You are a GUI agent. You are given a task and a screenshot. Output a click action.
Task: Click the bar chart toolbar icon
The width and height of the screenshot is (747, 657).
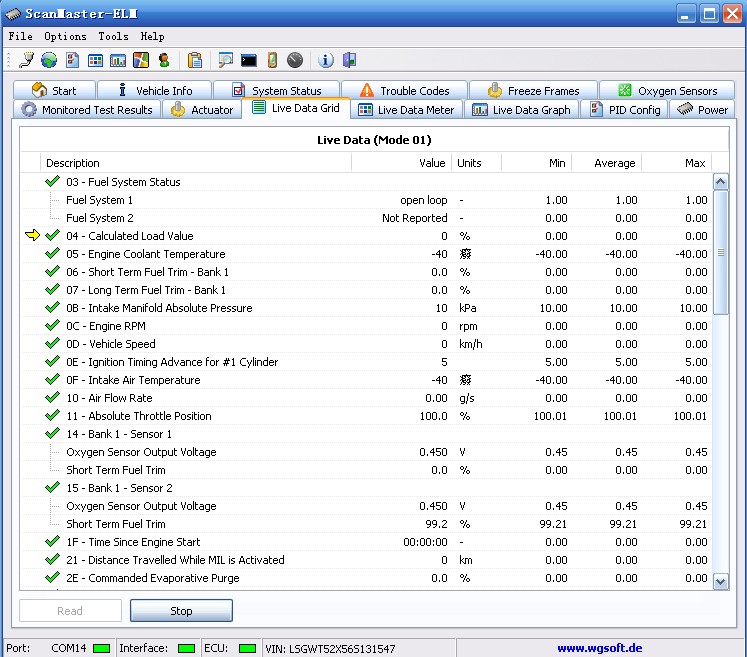pyautogui.click(x=118, y=61)
